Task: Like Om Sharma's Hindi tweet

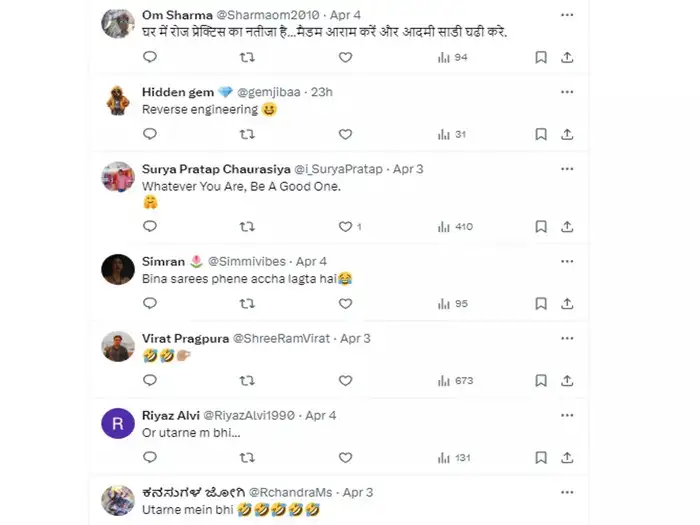Action: tap(345, 57)
